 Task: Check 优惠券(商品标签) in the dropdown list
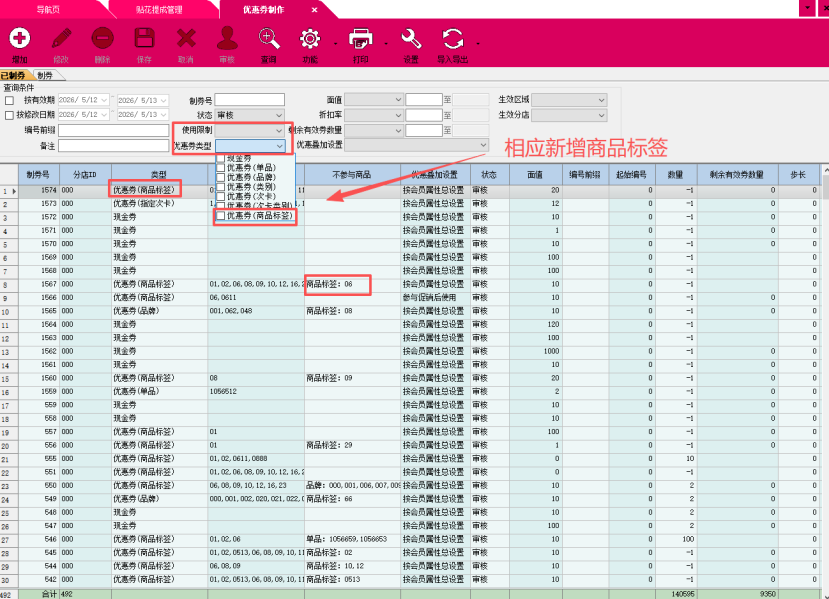tap(221, 216)
